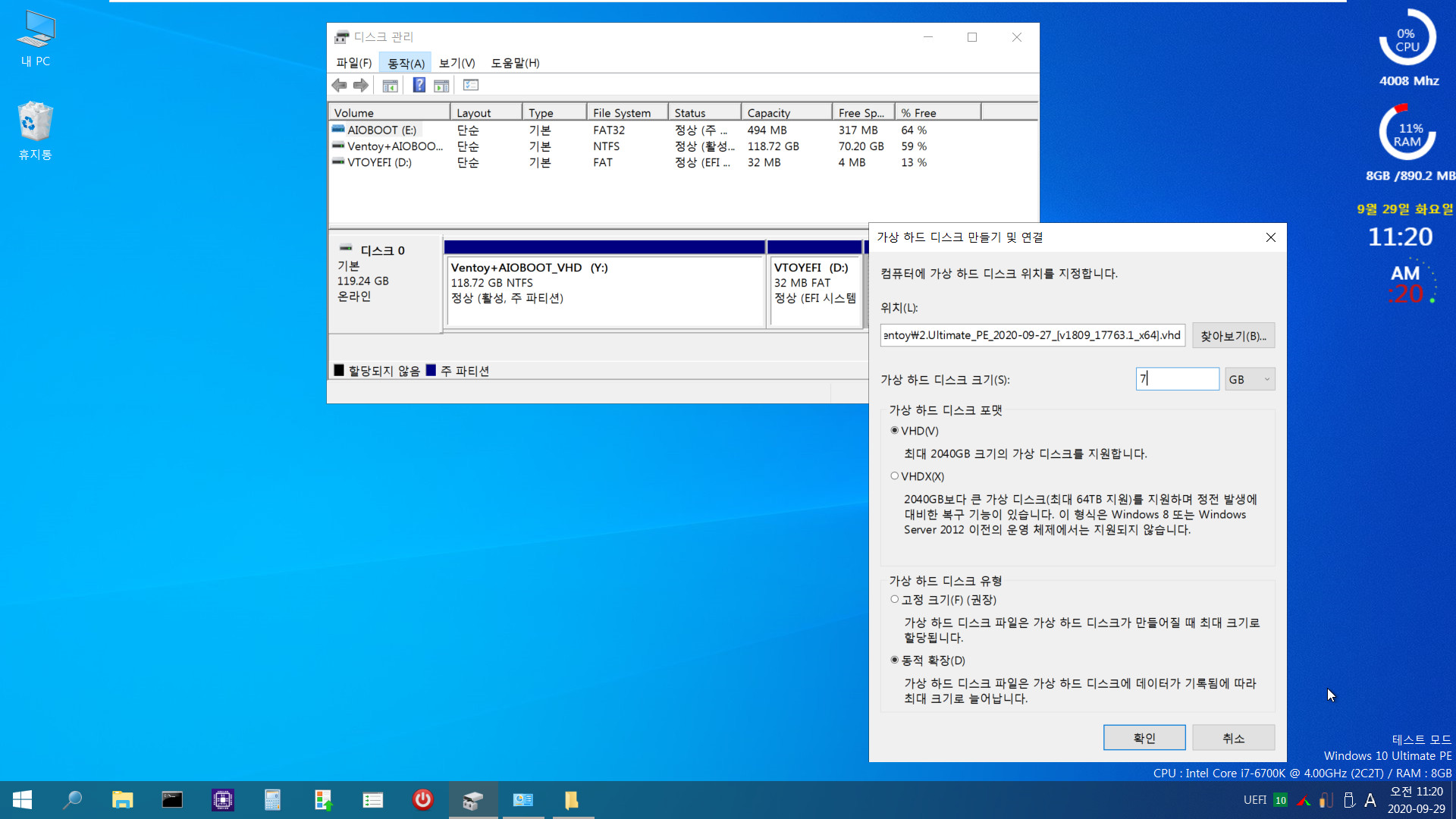Sort by the Capacity column header
The height and width of the screenshot is (819, 1456).
coord(786,112)
